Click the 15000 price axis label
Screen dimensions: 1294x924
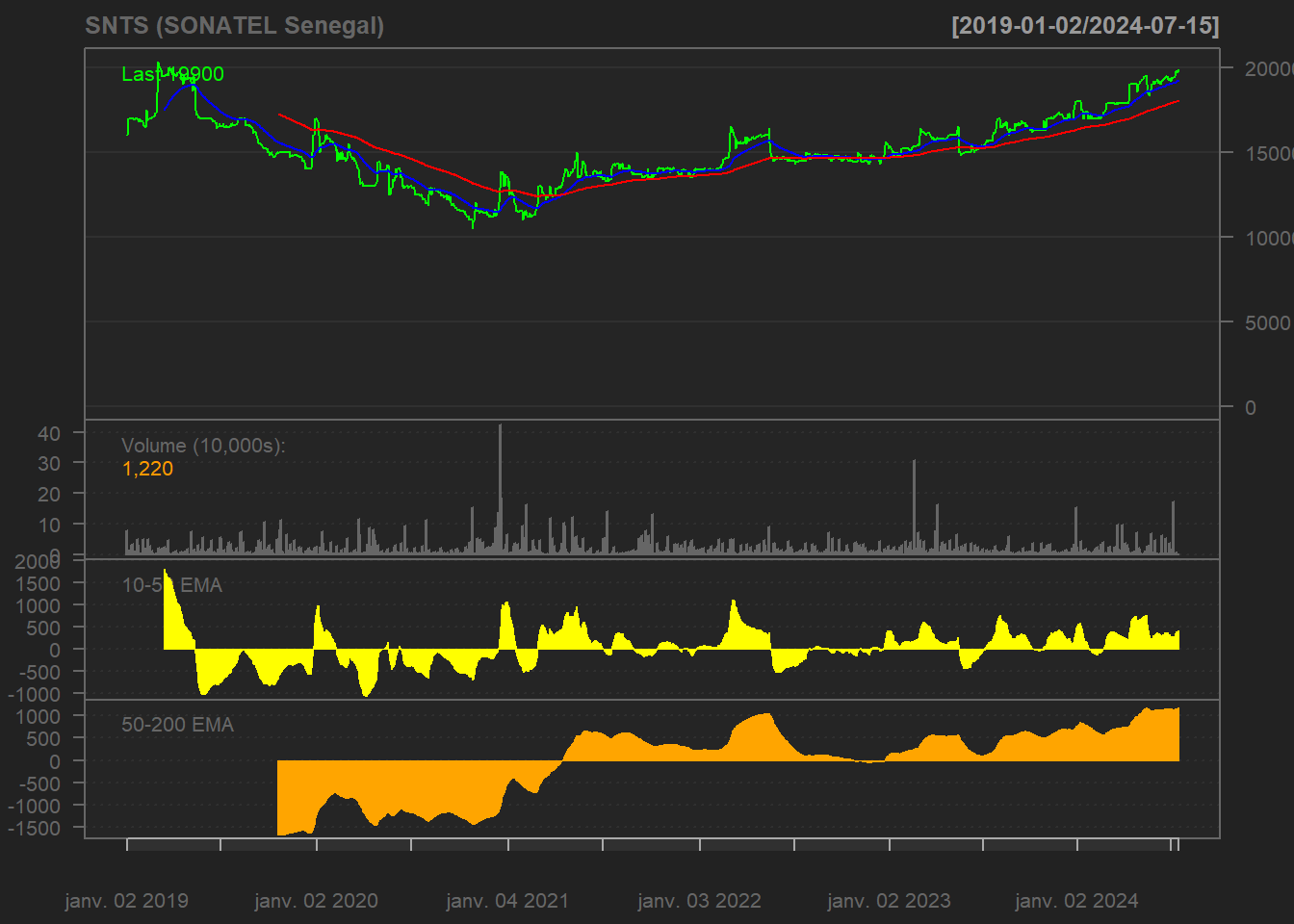point(1268,153)
